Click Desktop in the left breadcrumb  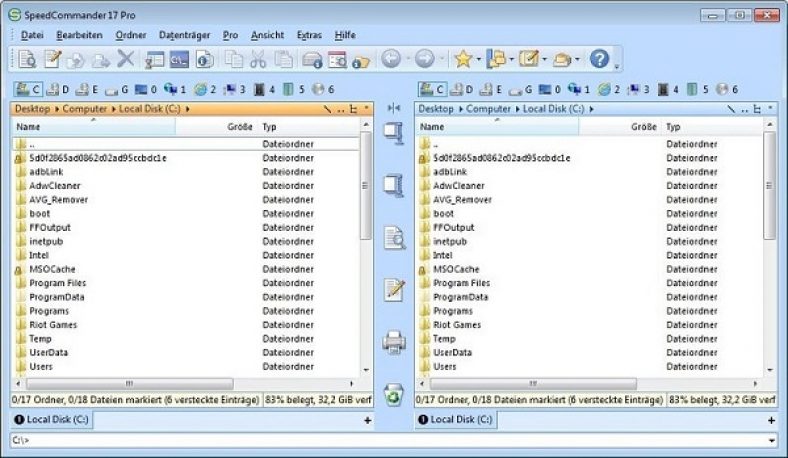pos(32,109)
